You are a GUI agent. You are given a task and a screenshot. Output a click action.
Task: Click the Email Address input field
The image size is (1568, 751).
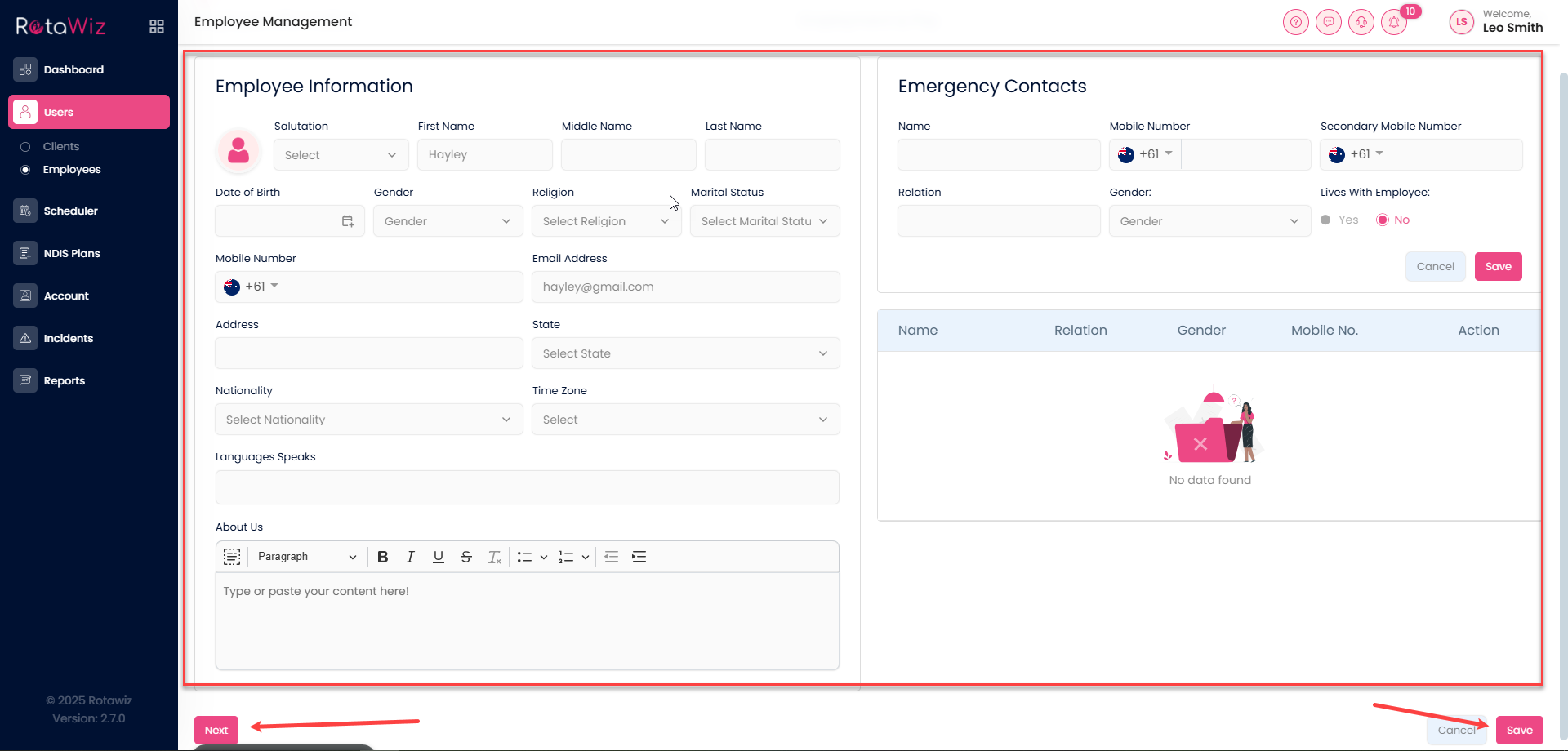pyautogui.click(x=685, y=287)
